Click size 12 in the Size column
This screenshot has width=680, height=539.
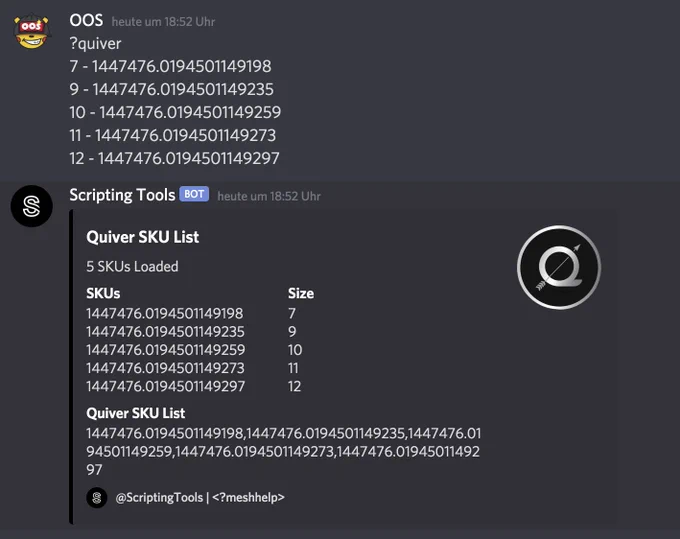point(294,386)
